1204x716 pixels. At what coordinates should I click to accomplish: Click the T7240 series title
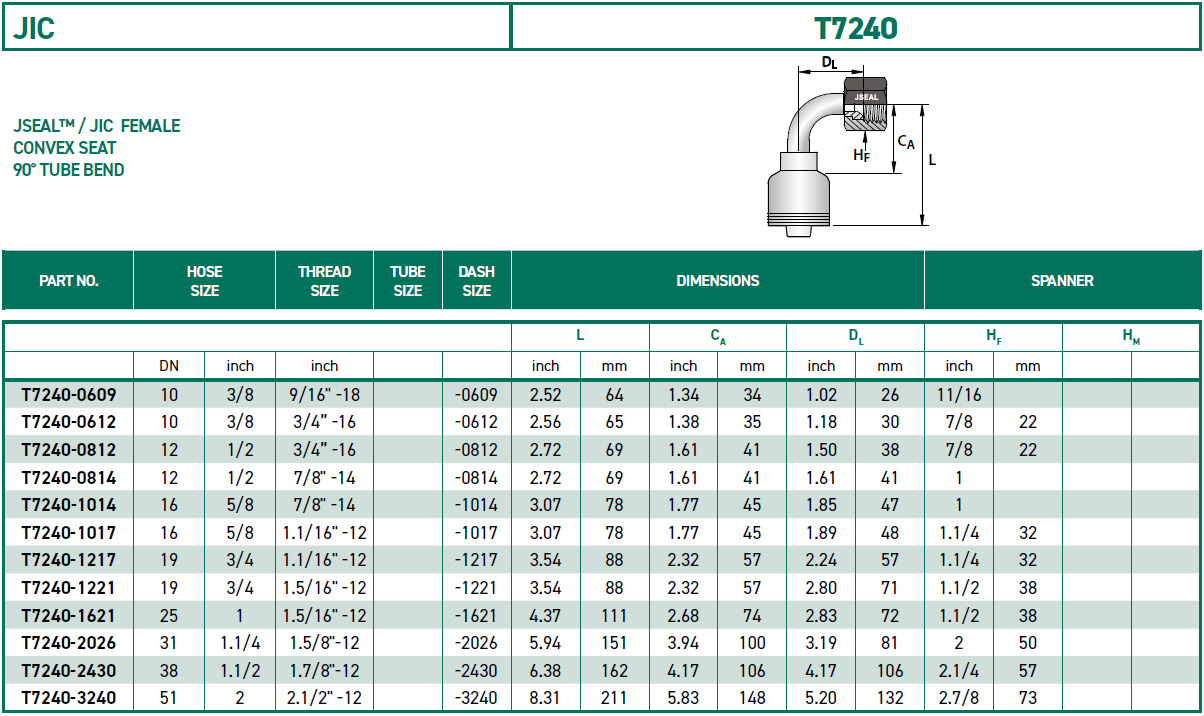pos(856,28)
